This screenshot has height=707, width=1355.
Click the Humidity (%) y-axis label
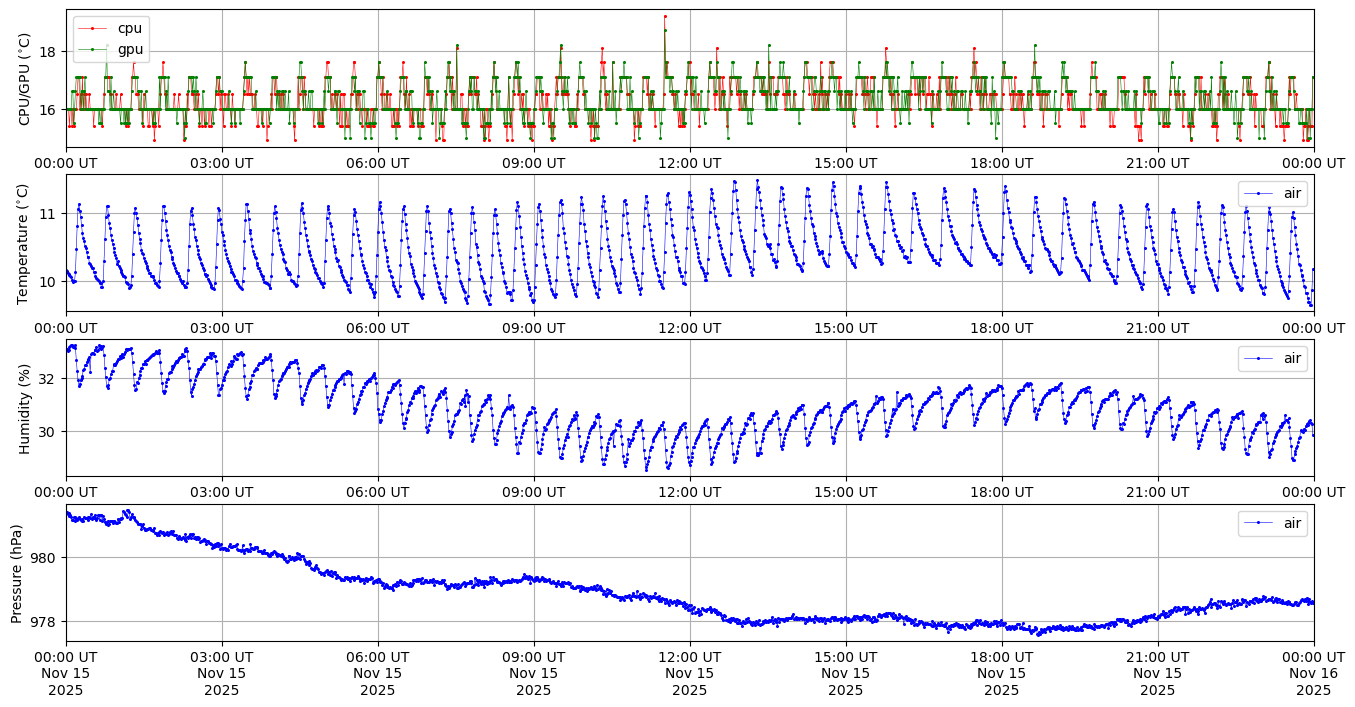point(25,408)
